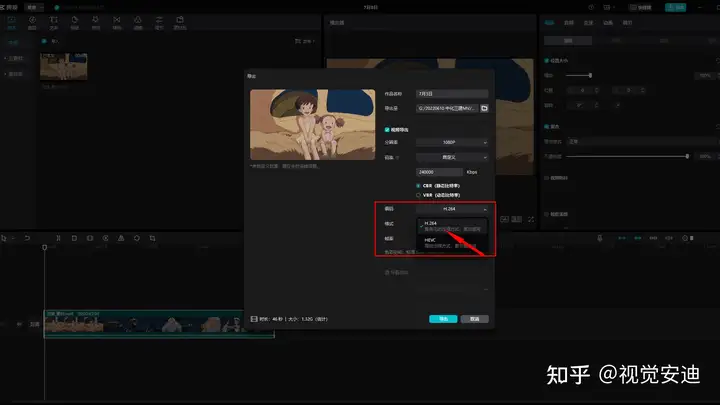Click the shortcut button in title bar
Screen dimensions: 720x405
pyautogui.click(x=641, y=7)
